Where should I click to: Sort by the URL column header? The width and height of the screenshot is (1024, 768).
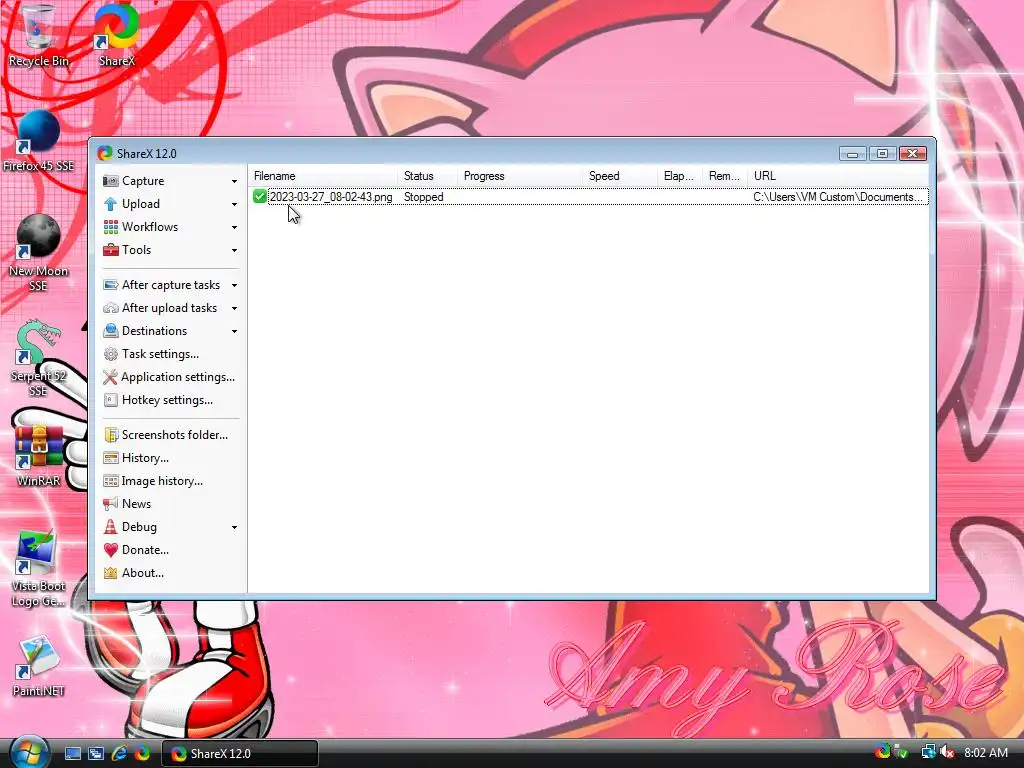pyautogui.click(x=839, y=176)
